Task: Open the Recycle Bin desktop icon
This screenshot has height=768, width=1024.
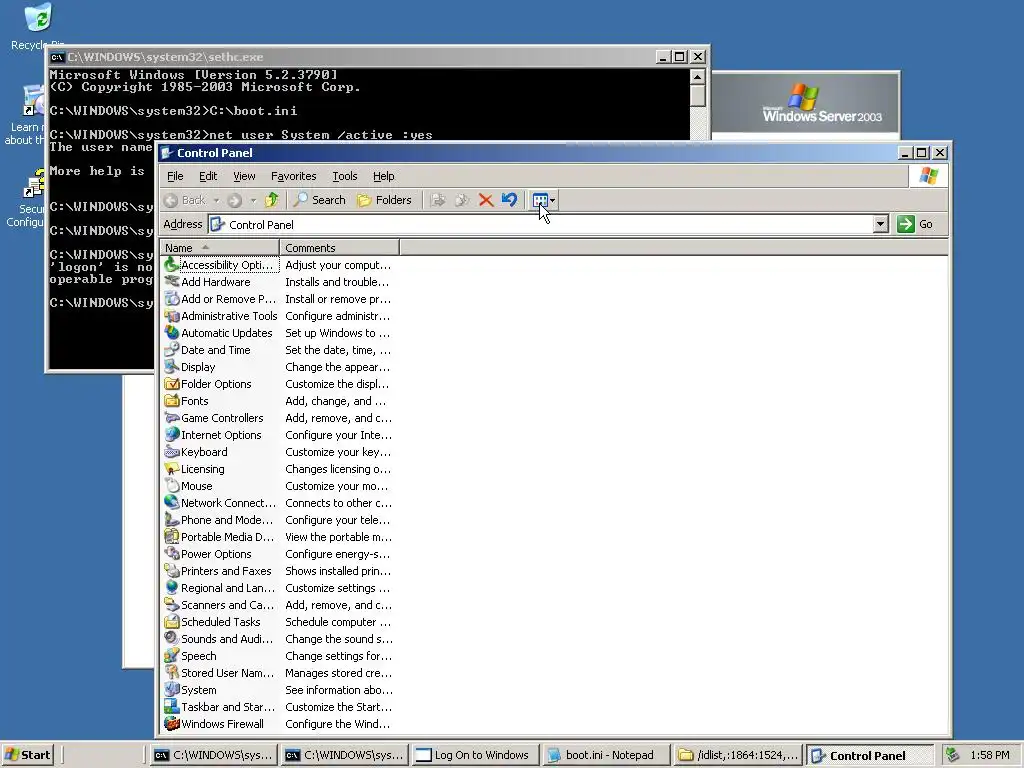Action: click(x=37, y=26)
